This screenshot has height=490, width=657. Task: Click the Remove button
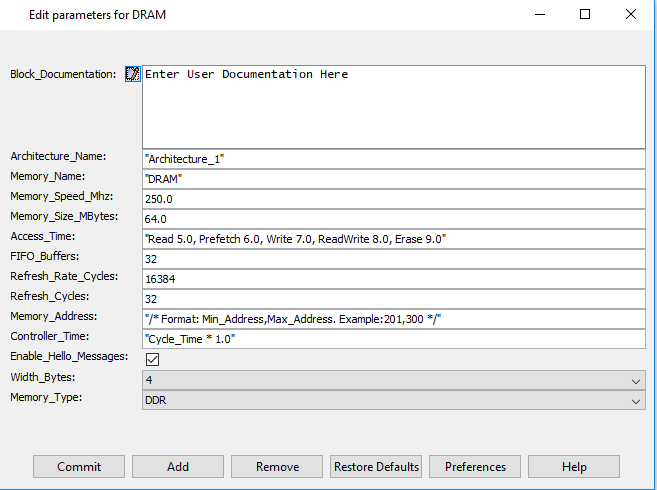click(277, 467)
